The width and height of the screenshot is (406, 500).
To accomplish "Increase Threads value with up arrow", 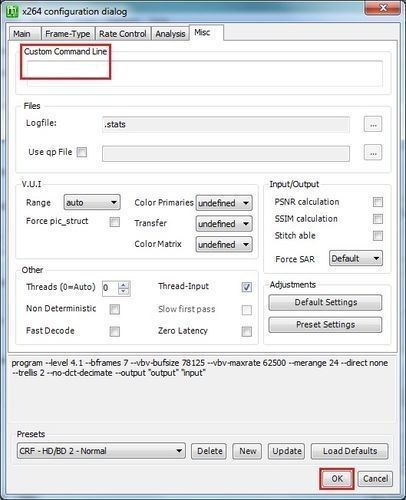I will (x=124, y=285).
